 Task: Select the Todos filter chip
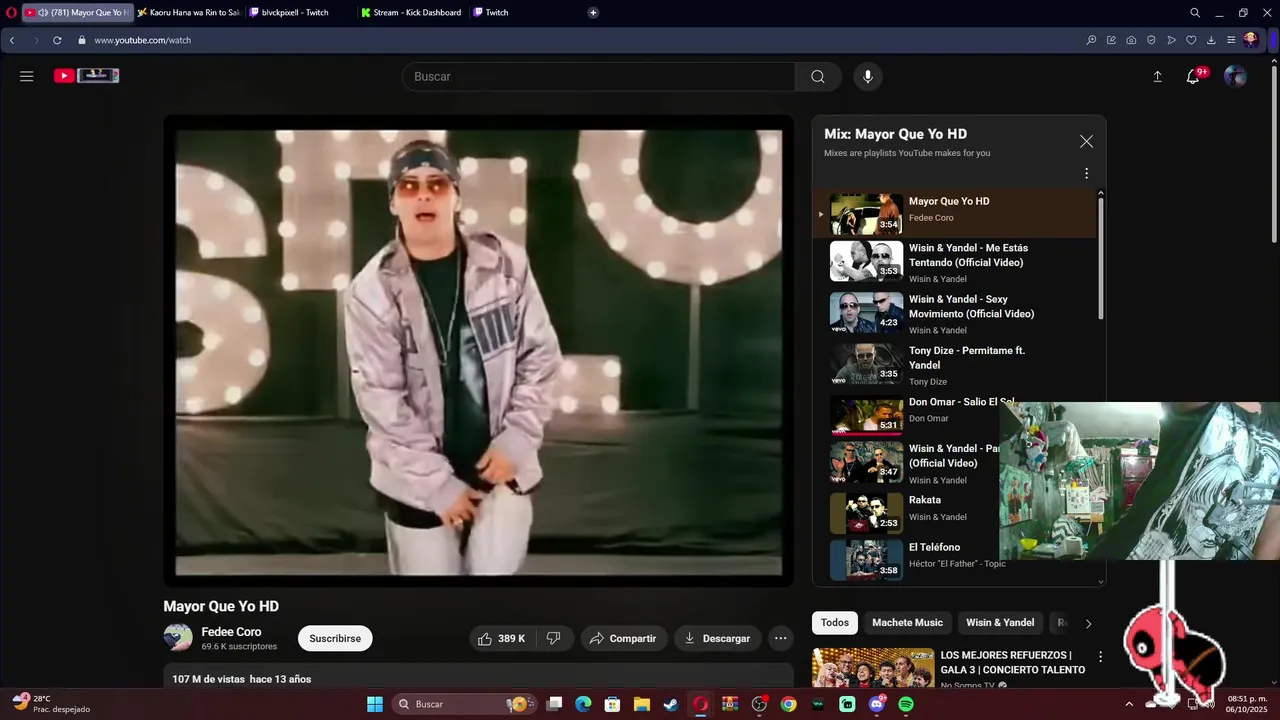tap(835, 623)
